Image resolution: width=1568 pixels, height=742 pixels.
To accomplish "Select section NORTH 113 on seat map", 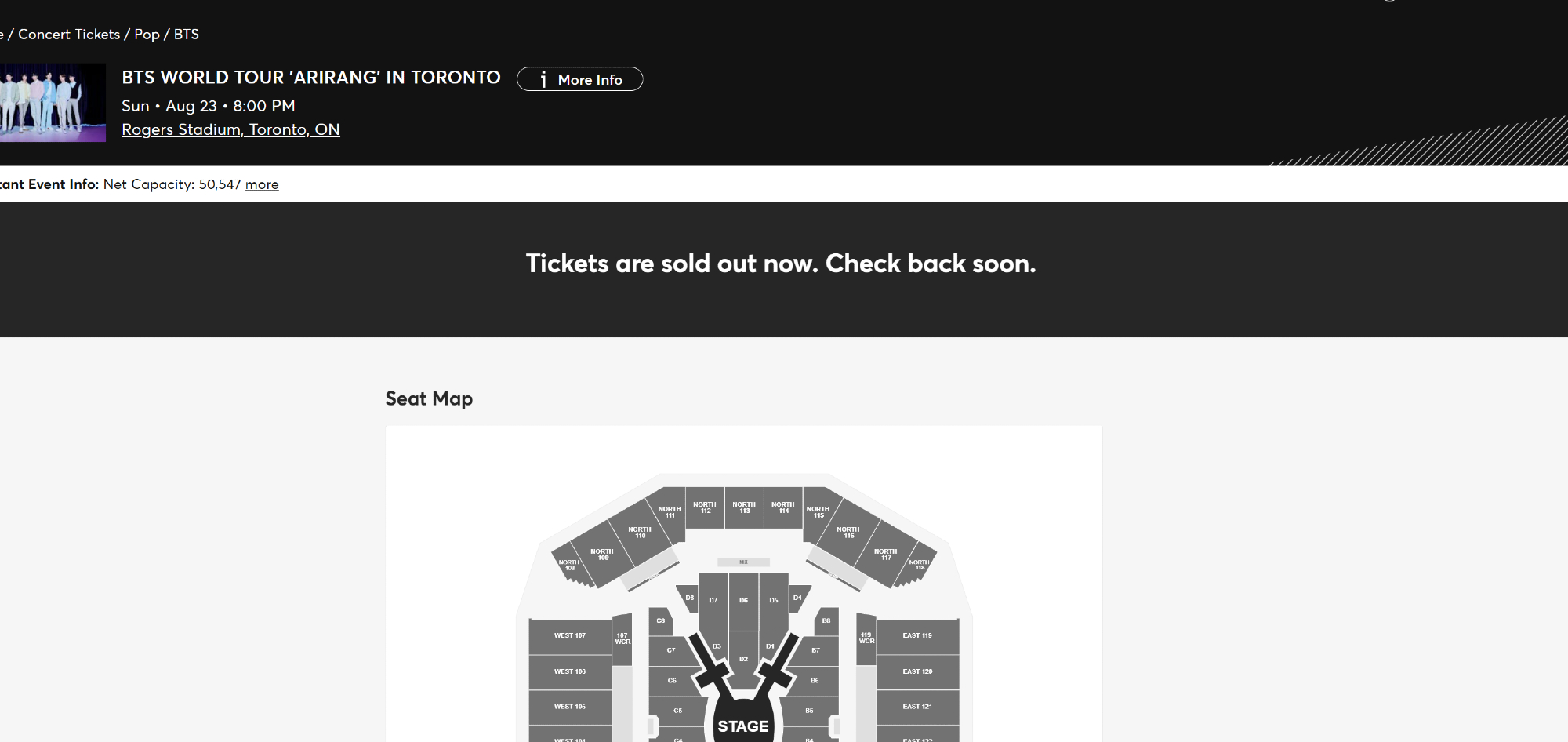I will tap(744, 508).
